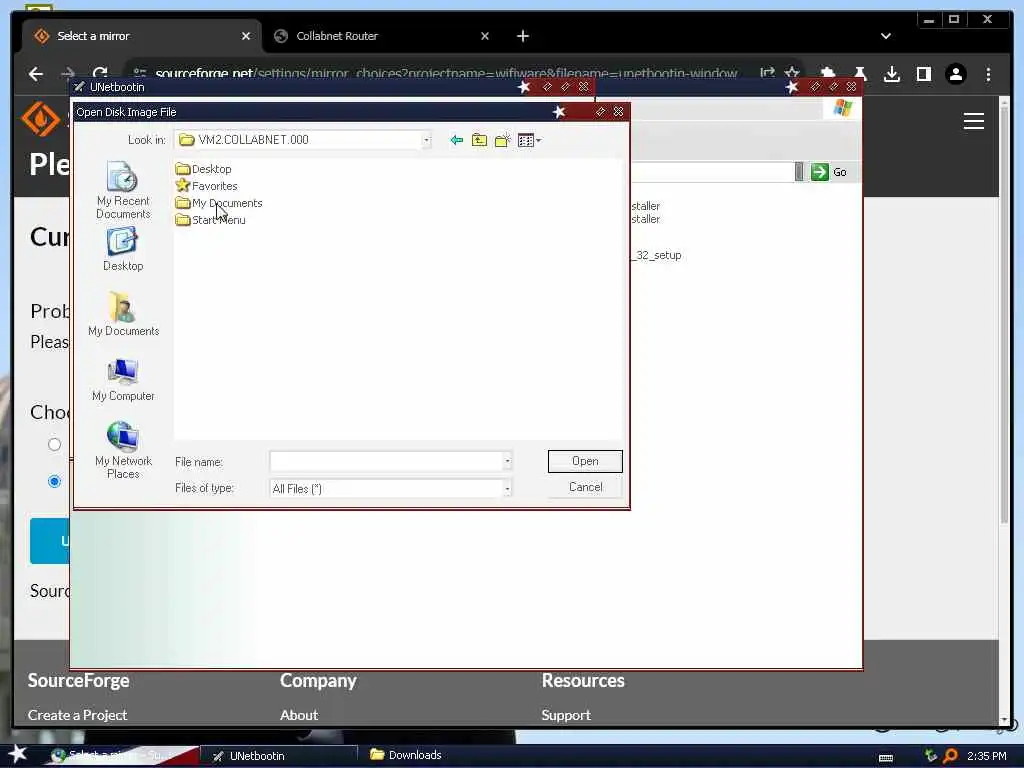Select the Start Menu folder

pyautogui.click(x=210, y=220)
